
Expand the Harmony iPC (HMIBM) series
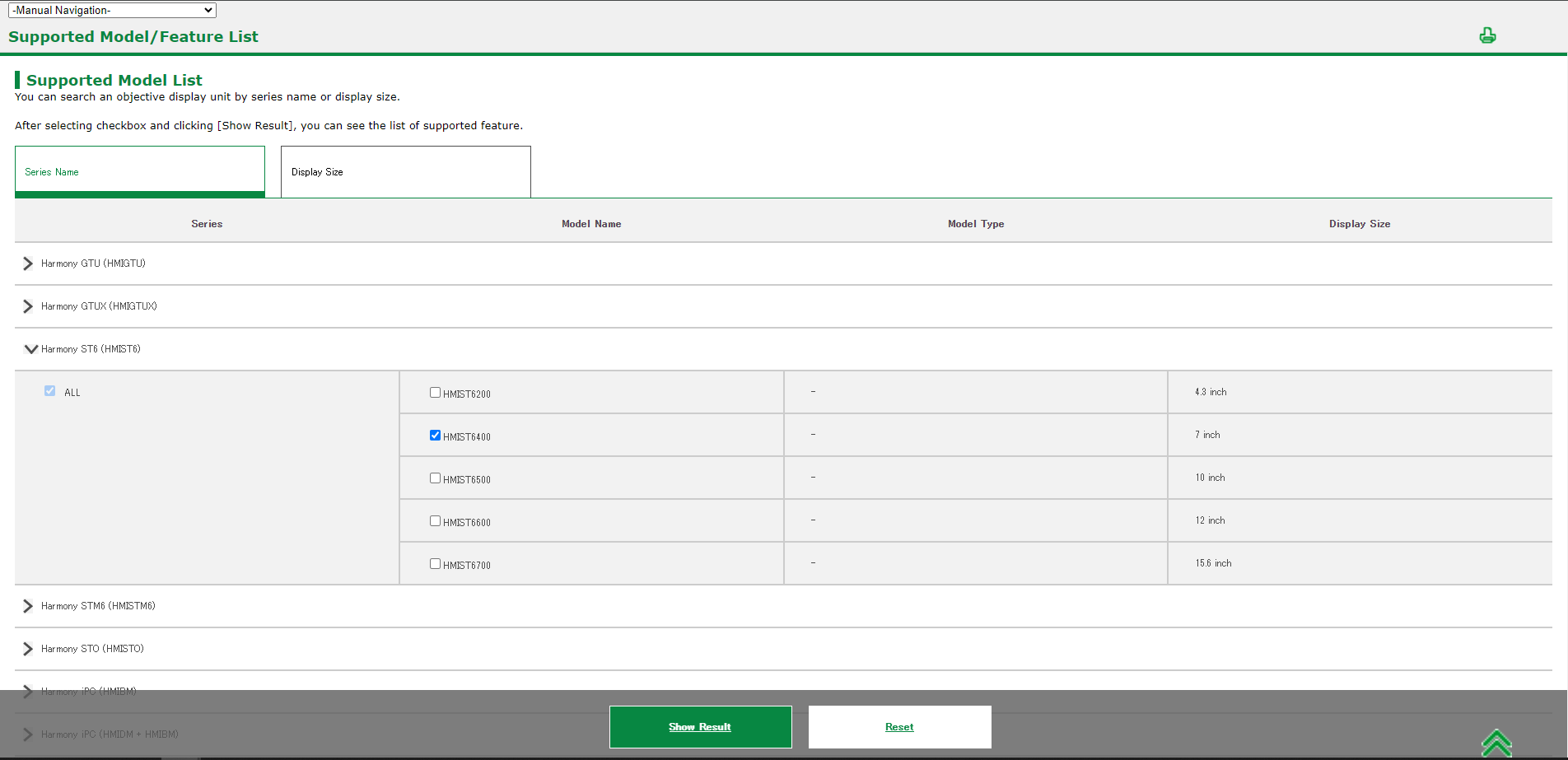(x=28, y=692)
